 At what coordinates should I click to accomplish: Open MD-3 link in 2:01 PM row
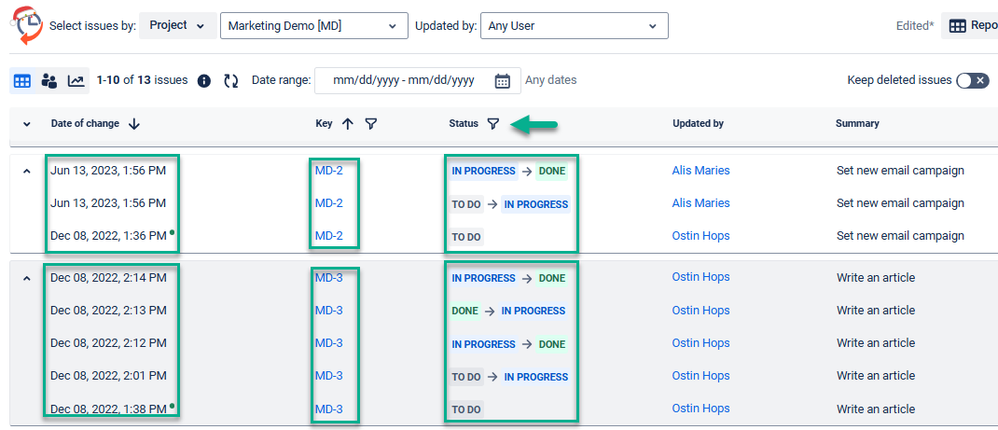click(329, 376)
